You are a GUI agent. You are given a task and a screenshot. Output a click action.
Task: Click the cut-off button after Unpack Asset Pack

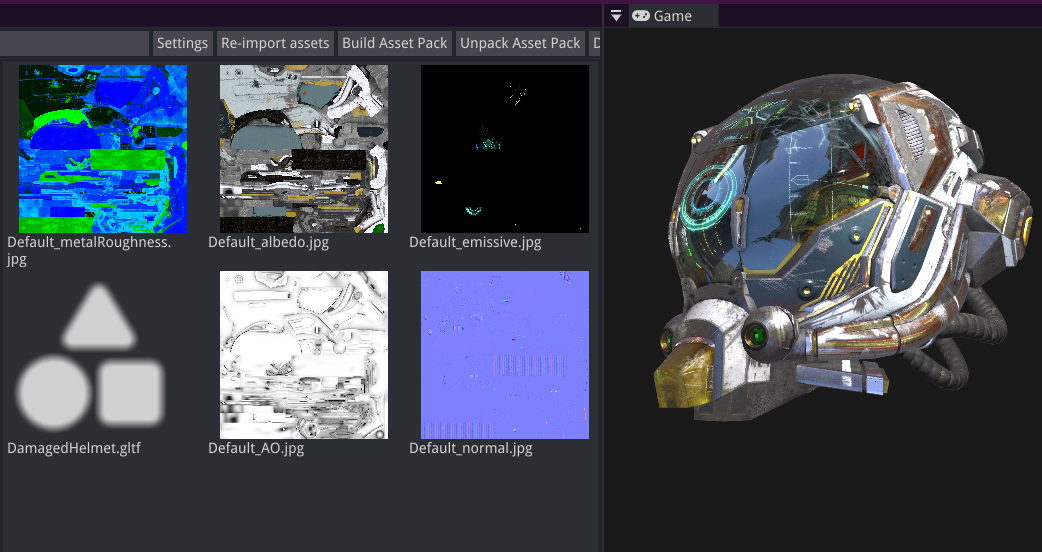pyautogui.click(x=595, y=43)
